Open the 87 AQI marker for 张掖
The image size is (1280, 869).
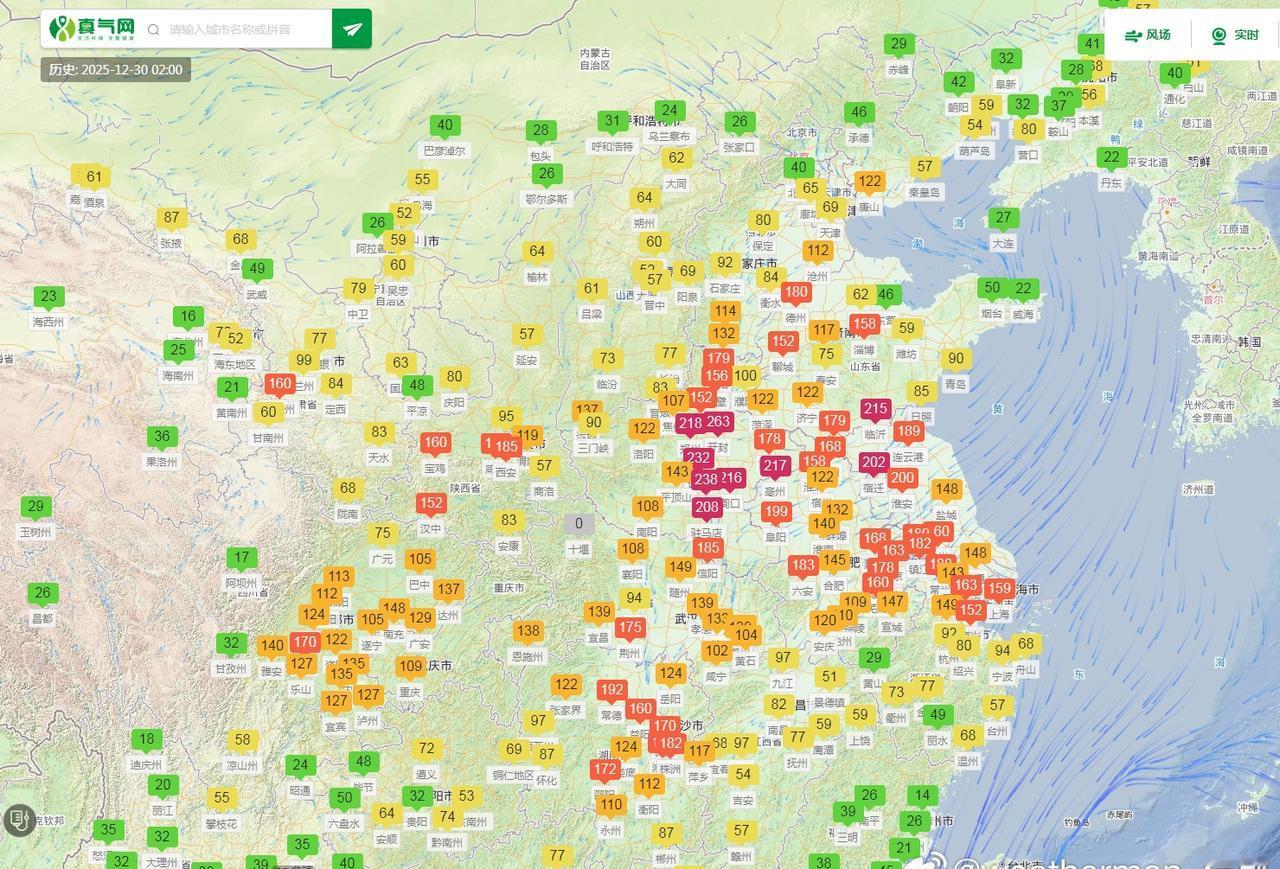coord(171,217)
